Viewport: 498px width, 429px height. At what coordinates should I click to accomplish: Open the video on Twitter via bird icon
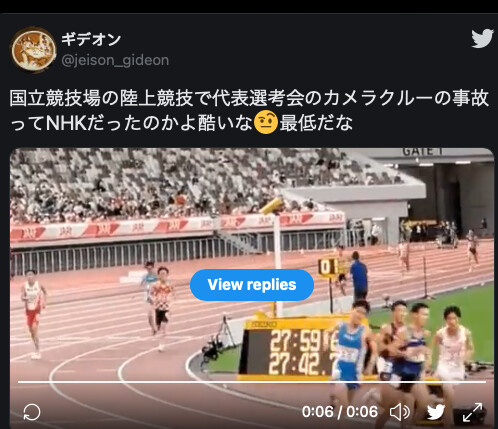coord(436,412)
